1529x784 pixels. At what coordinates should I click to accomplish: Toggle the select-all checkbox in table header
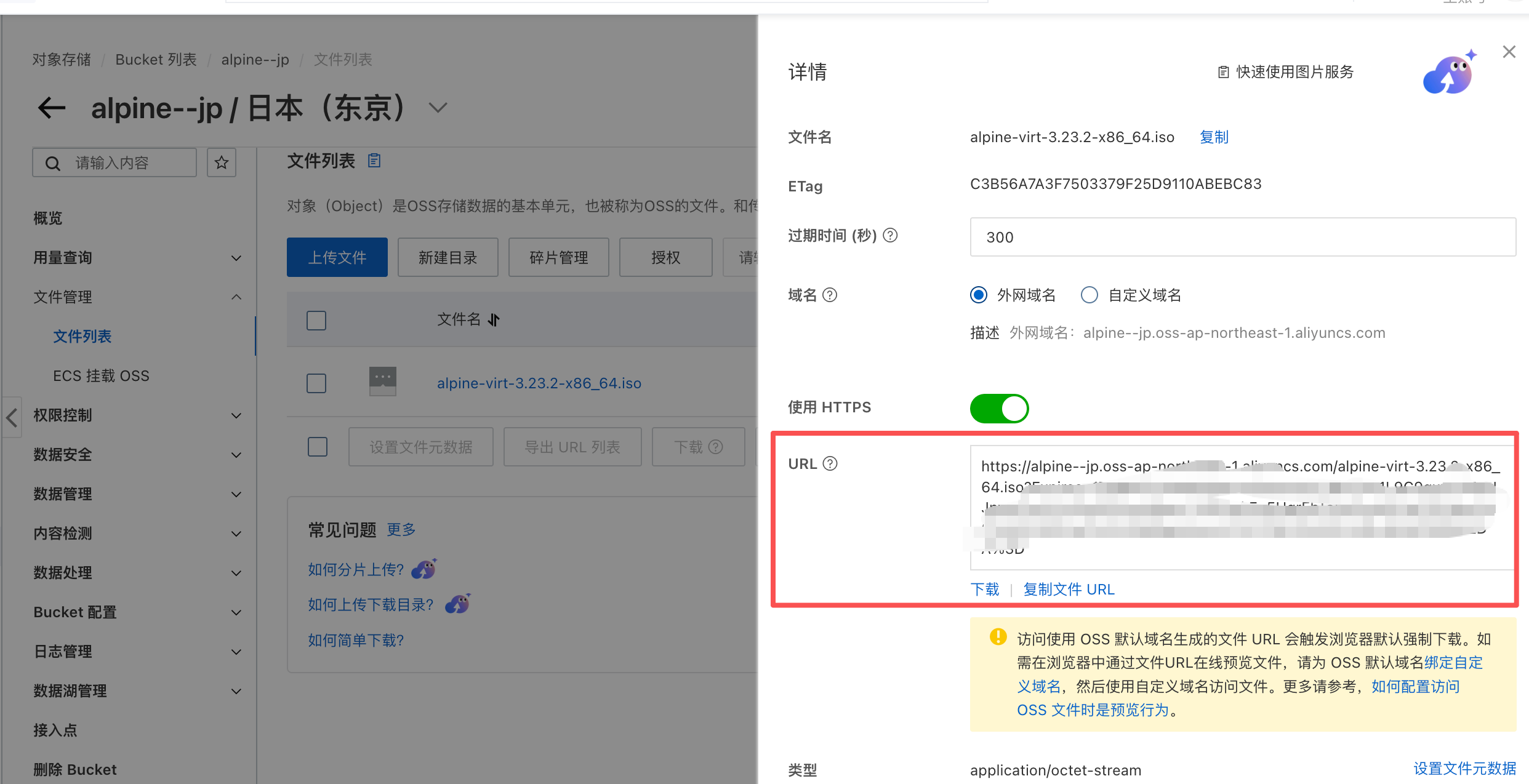[x=316, y=320]
